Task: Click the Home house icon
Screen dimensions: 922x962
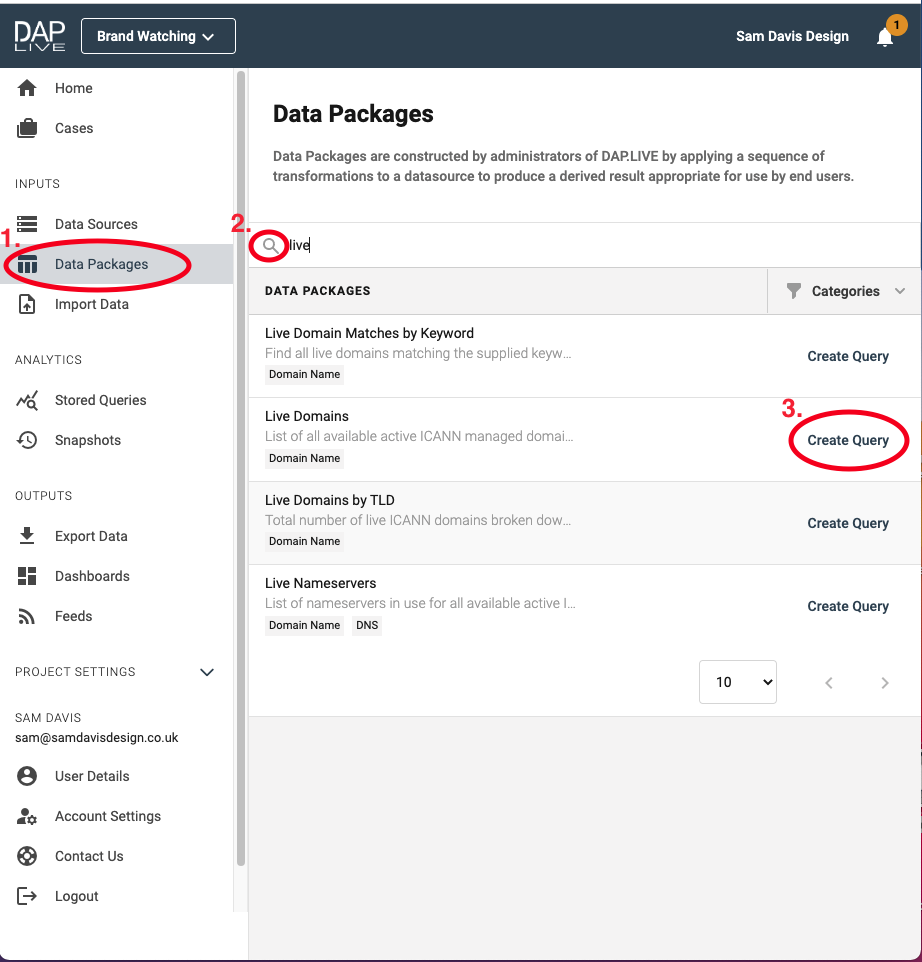Action: pyautogui.click(x=27, y=88)
